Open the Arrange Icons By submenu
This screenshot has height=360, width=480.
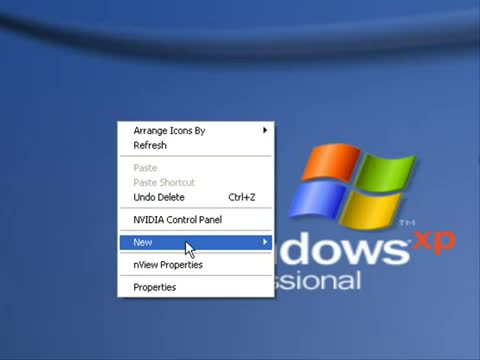[196, 130]
